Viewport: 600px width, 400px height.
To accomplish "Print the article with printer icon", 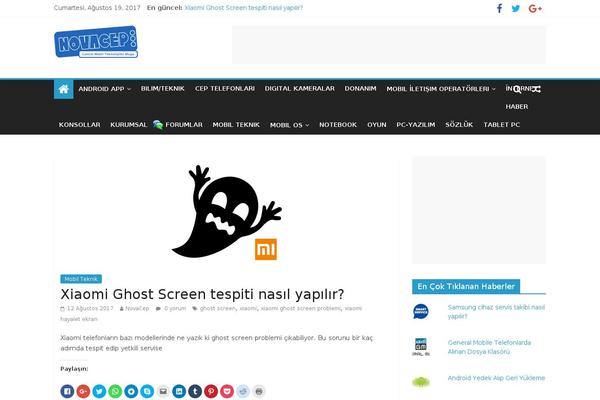I will (259, 391).
